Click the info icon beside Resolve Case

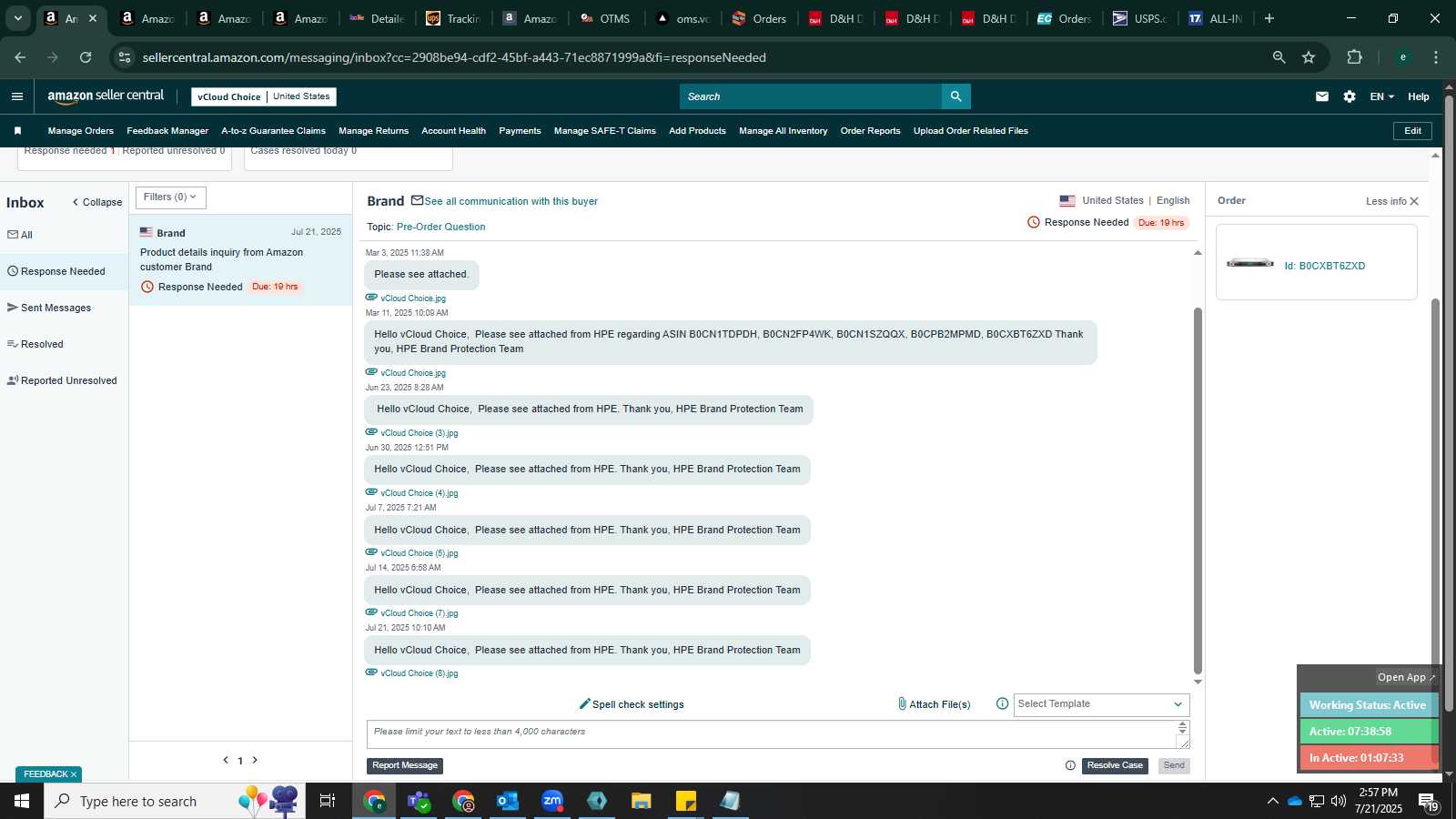(x=1070, y=765)
